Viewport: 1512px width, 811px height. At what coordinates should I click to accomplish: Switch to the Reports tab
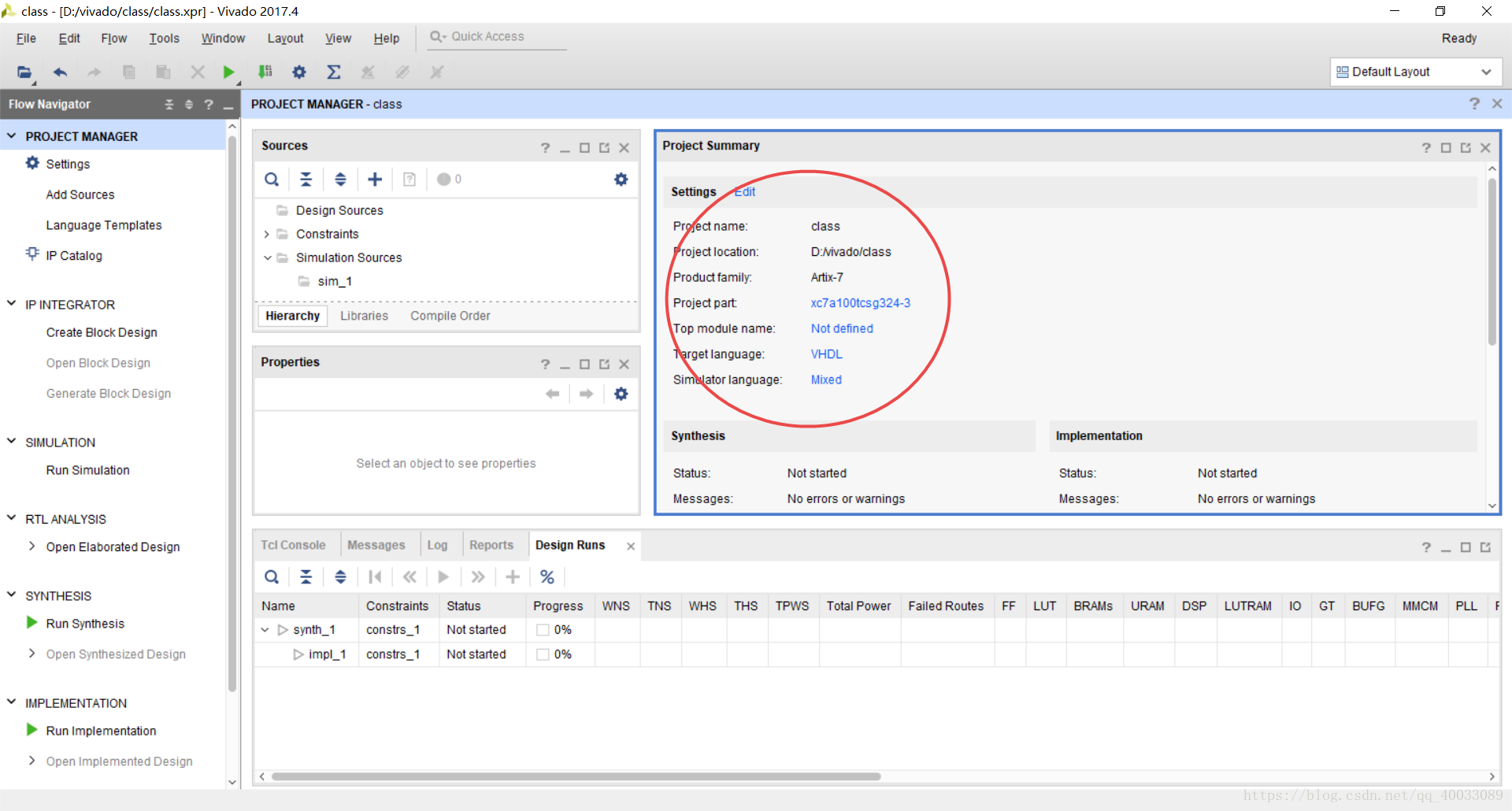tap(491, 545)
